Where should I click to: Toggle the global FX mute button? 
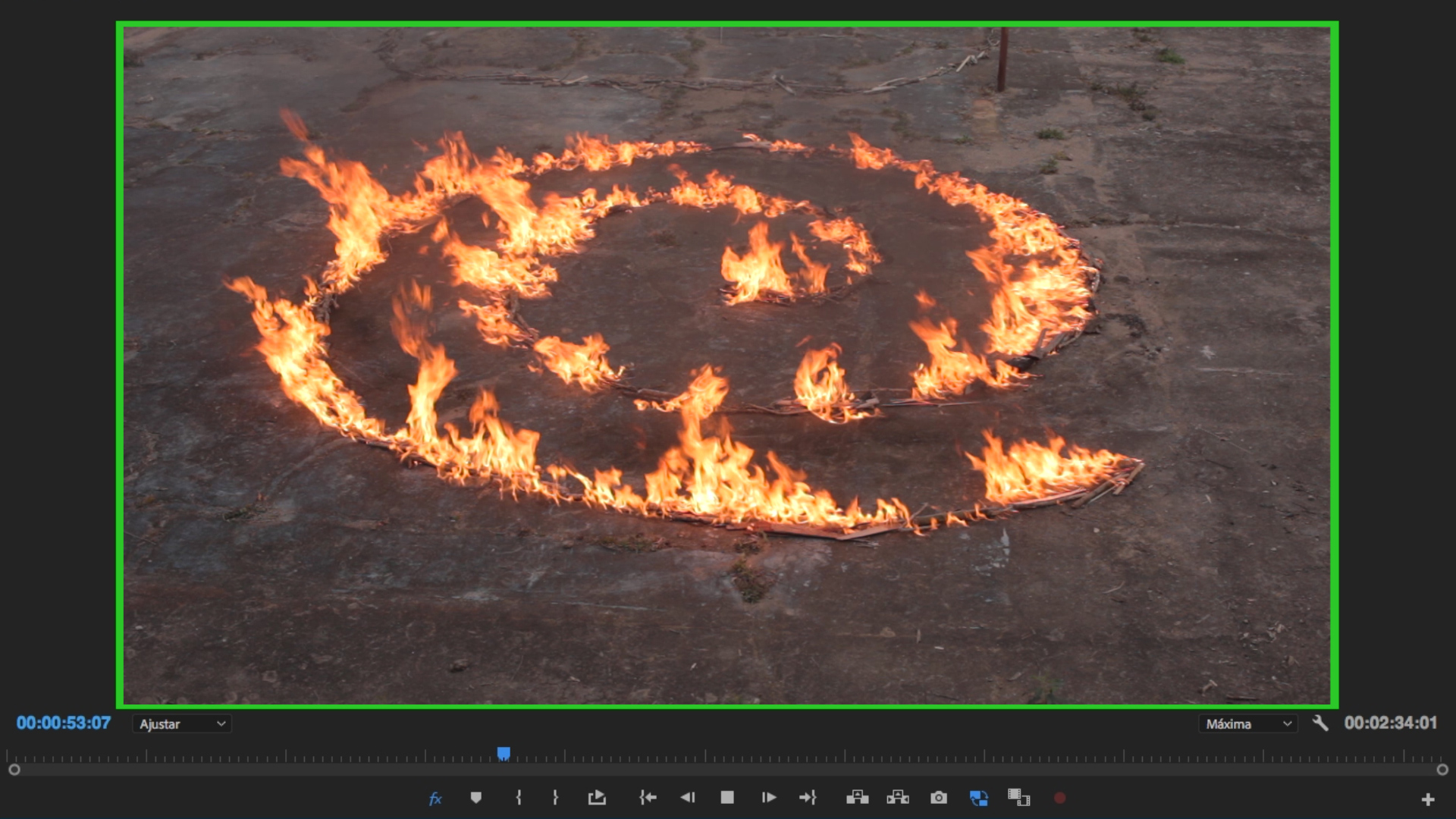click(435, 798)
